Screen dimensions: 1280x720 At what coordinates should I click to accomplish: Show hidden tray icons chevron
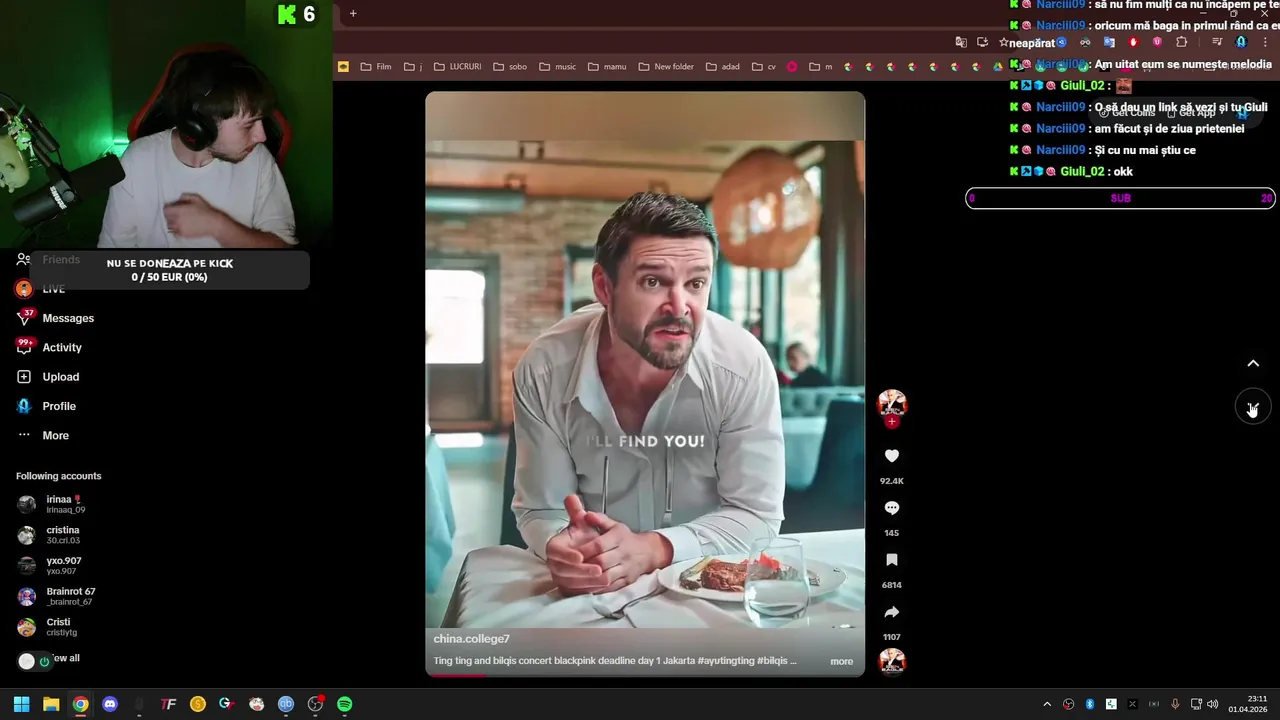click(x=1047, y=704)
